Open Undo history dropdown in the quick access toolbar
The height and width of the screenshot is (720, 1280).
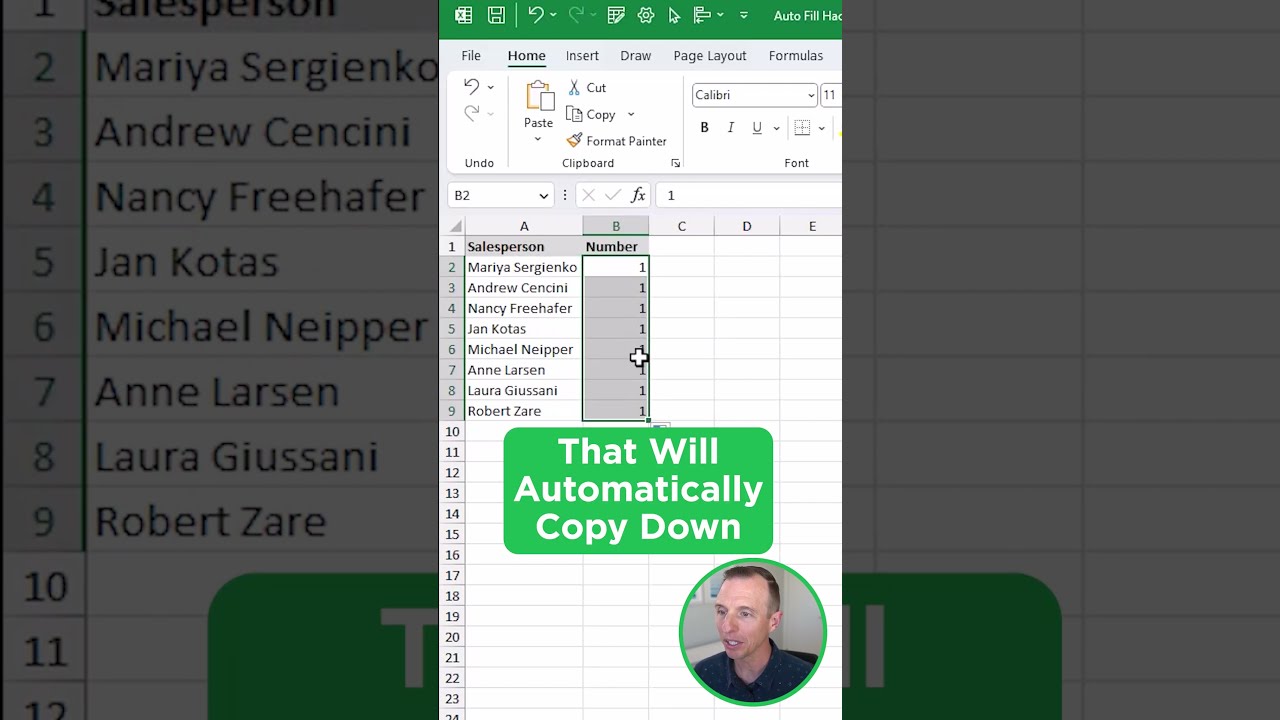(553, 15)
